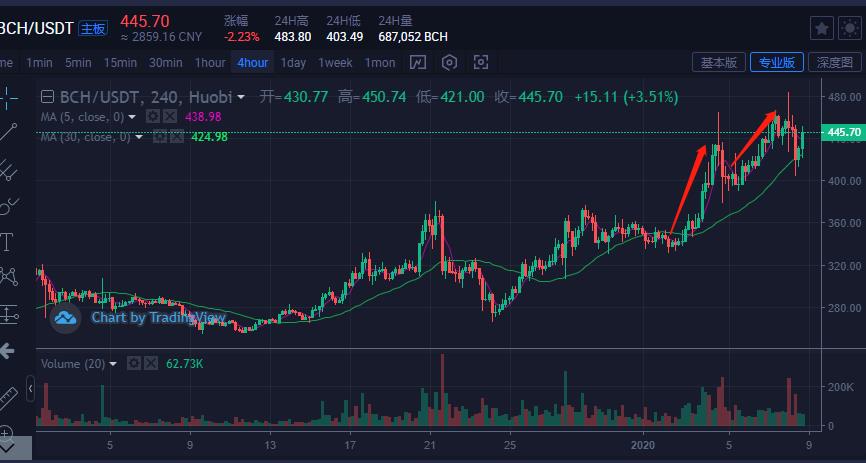Collapse the legend with minus box icon
The width and height of the screenshot is (866, 463).
47,98
